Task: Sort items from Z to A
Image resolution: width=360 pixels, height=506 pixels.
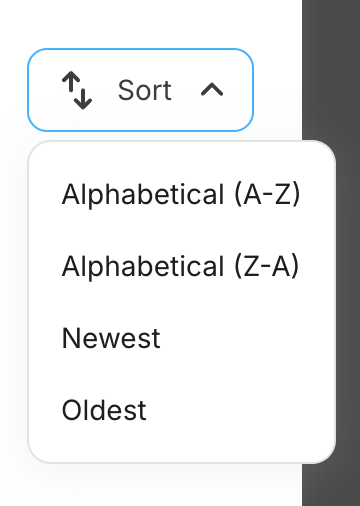Action: [181, 266]
